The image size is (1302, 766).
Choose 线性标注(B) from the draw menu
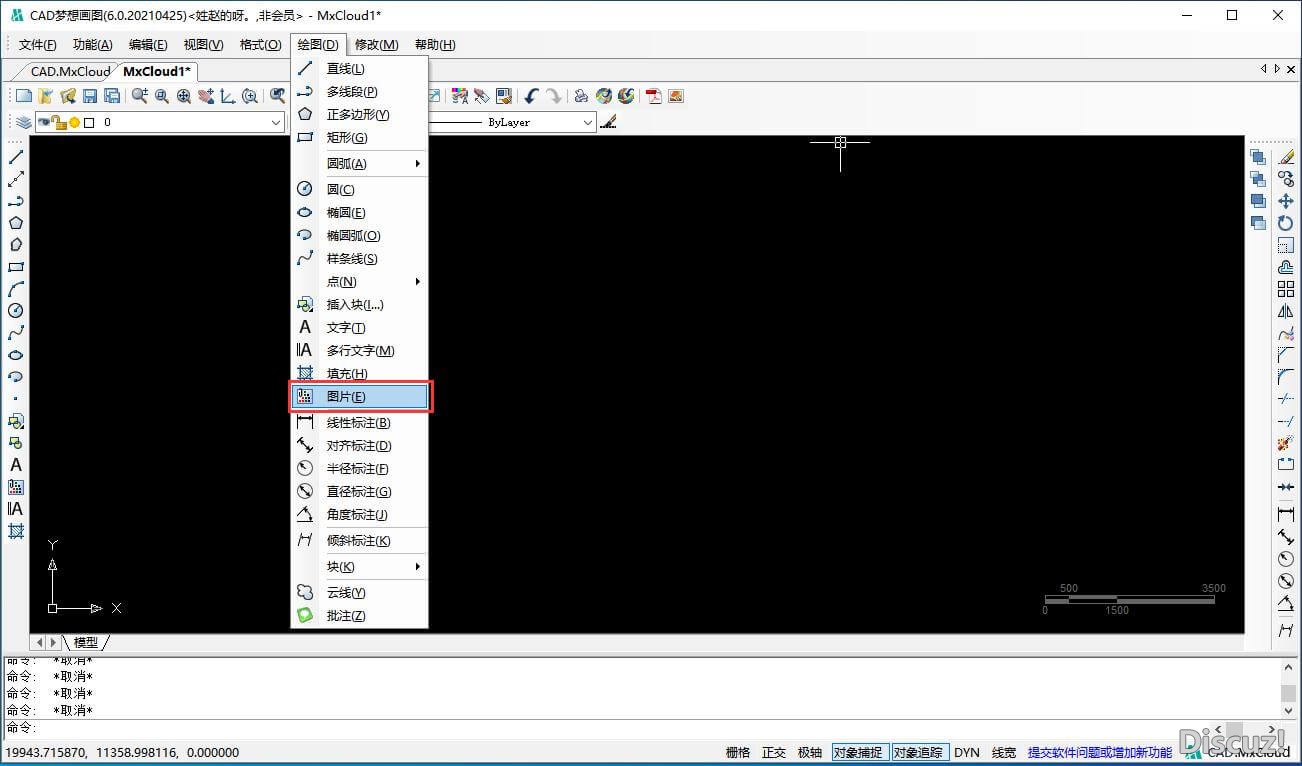[360, 423]
